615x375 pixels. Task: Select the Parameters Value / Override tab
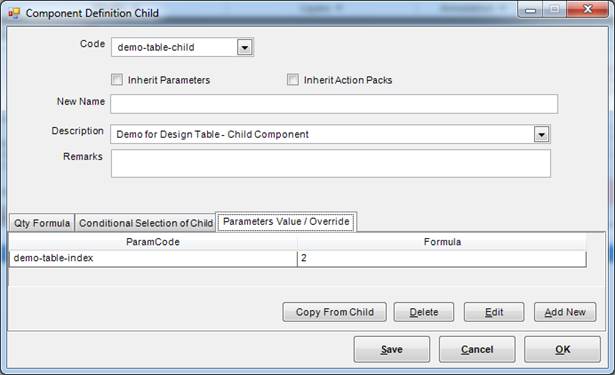tap(286, 222)
